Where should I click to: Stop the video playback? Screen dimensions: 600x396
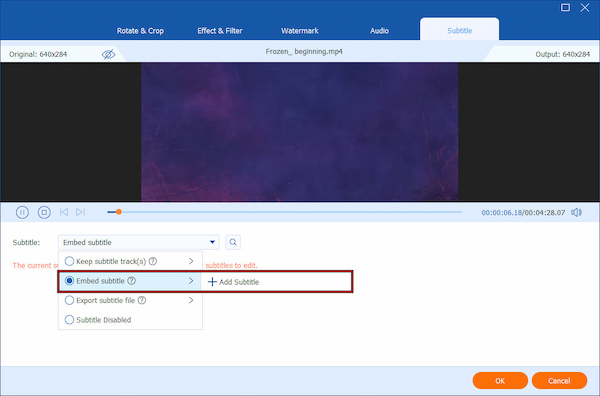(x=44, y=212)
